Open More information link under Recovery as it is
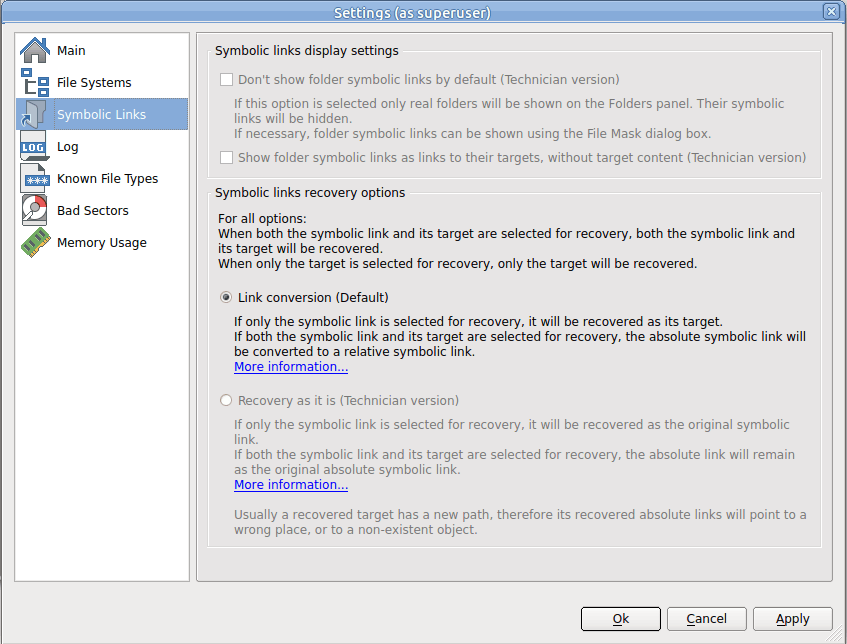The image size is (847, 644). tap(291, 485)
